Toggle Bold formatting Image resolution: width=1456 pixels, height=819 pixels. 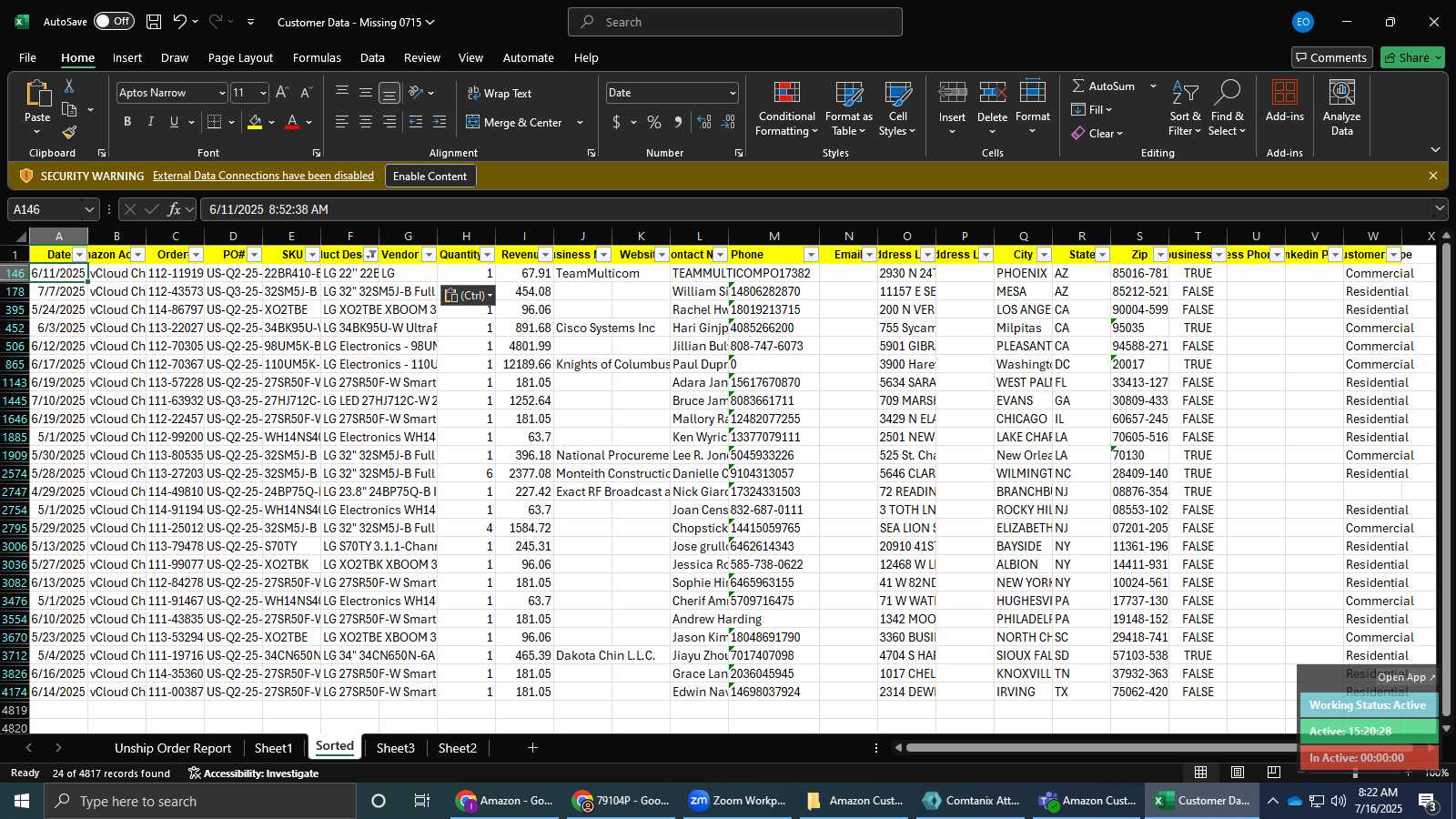click(x=127, y=122)
